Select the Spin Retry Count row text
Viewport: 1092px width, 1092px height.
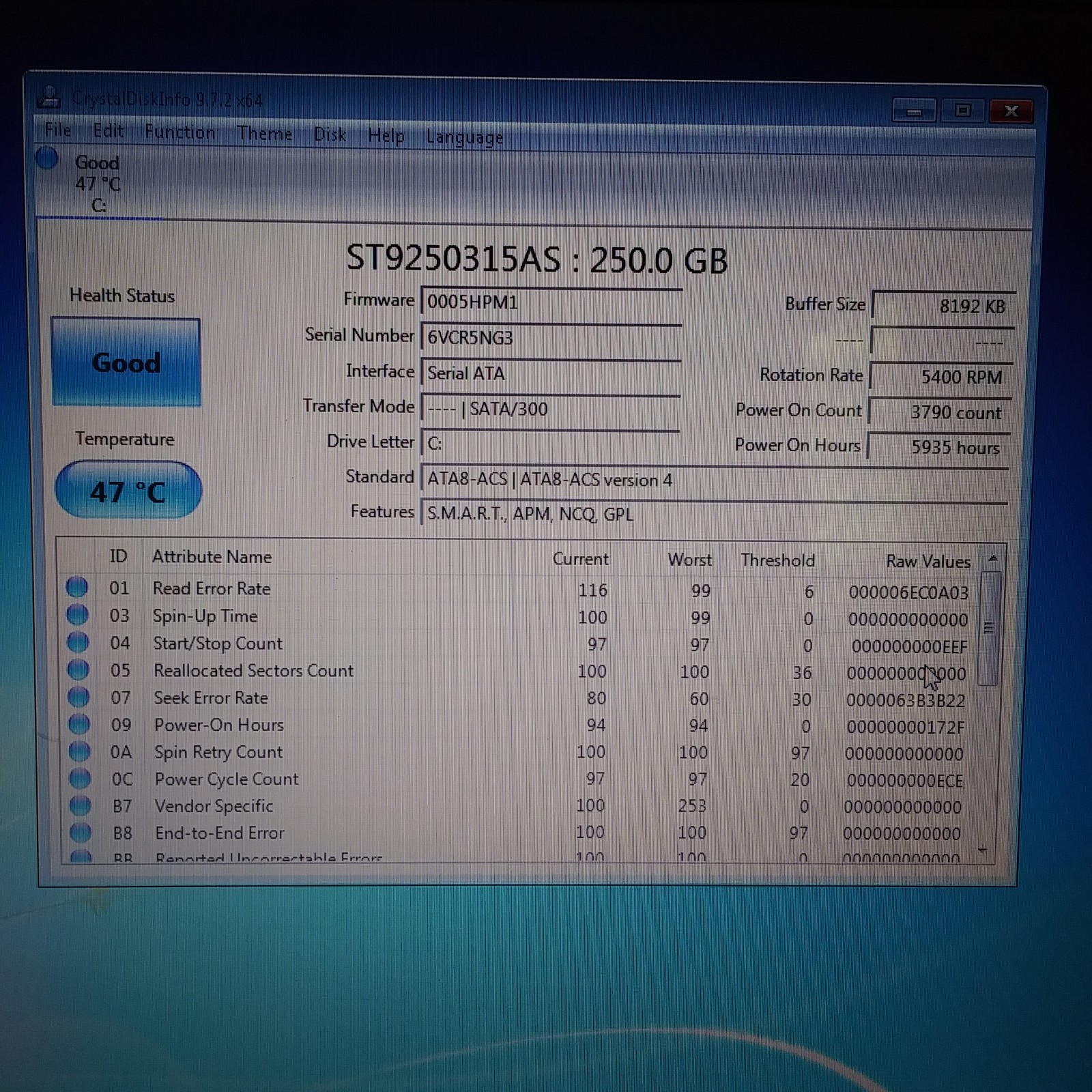click(x=218, y=752)
